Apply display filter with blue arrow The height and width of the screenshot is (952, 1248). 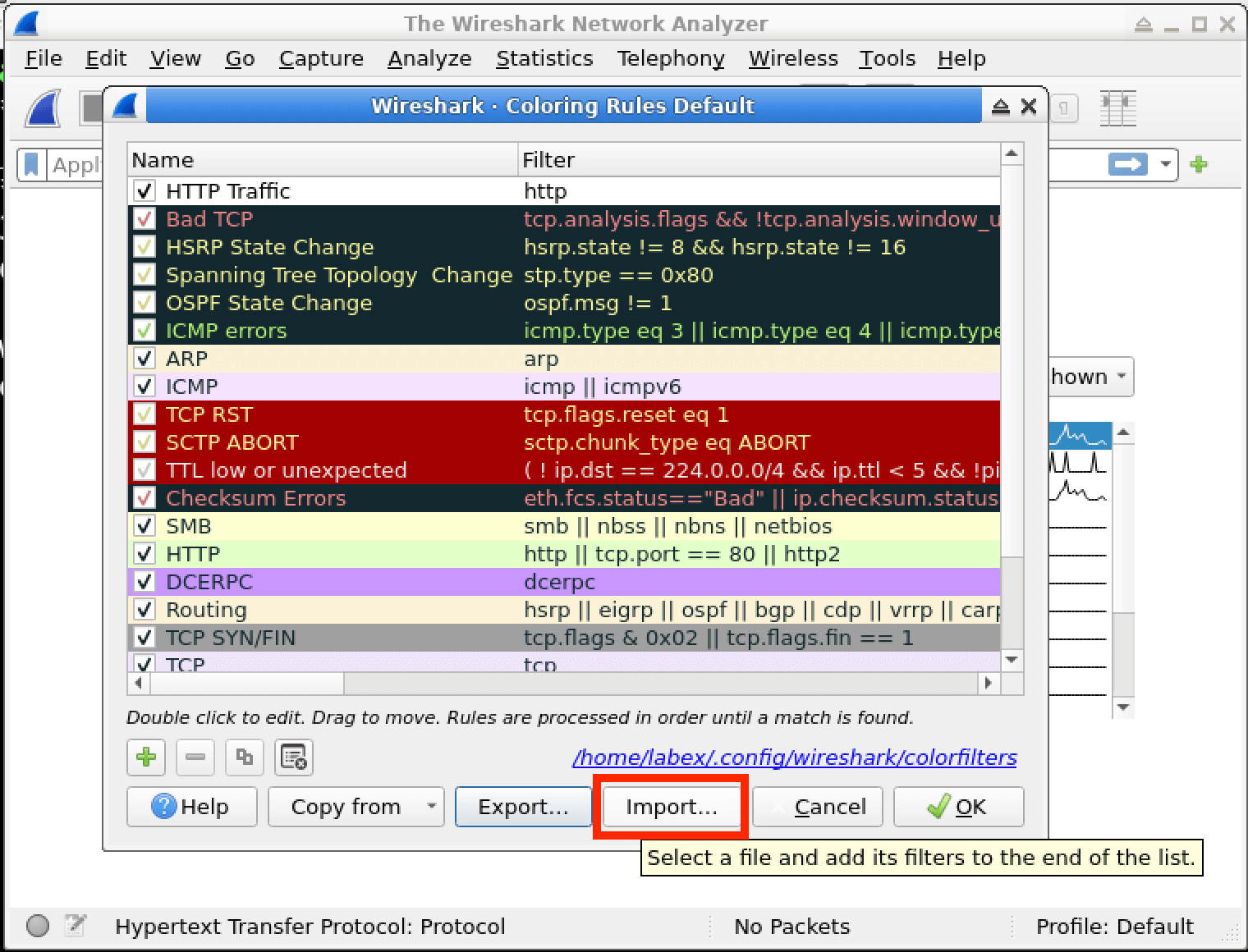1127,164
